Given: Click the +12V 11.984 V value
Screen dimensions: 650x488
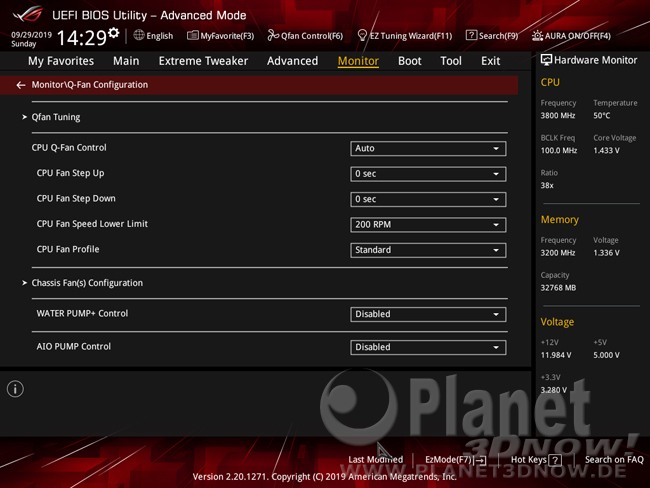Looking at the screenshot, I should coord(555,355).
